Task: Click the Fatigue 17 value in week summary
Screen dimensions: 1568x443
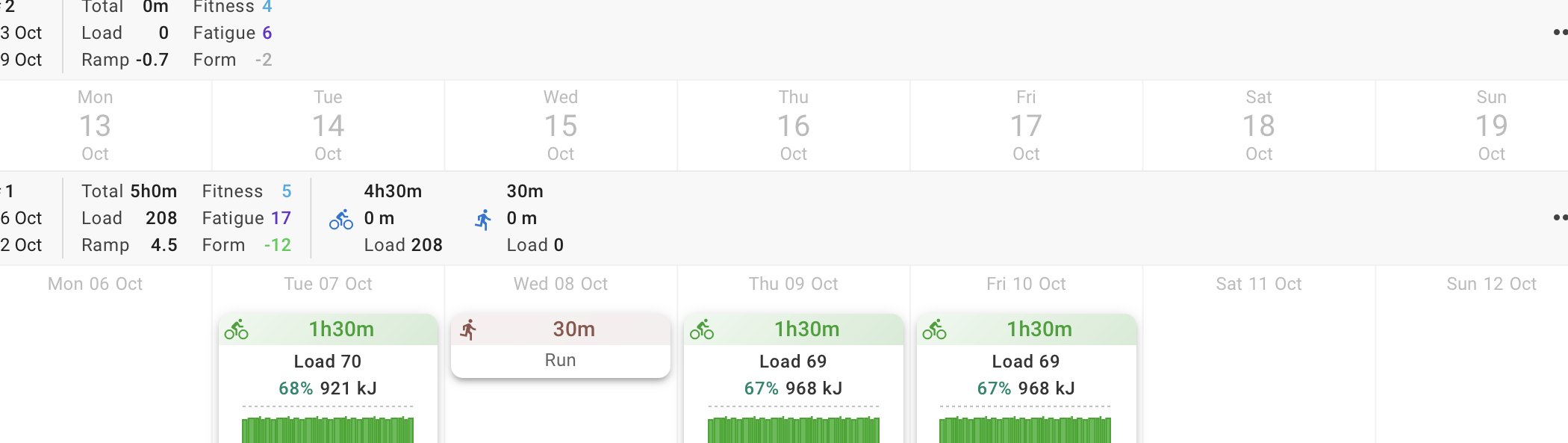Action: (x=281, y=218)
